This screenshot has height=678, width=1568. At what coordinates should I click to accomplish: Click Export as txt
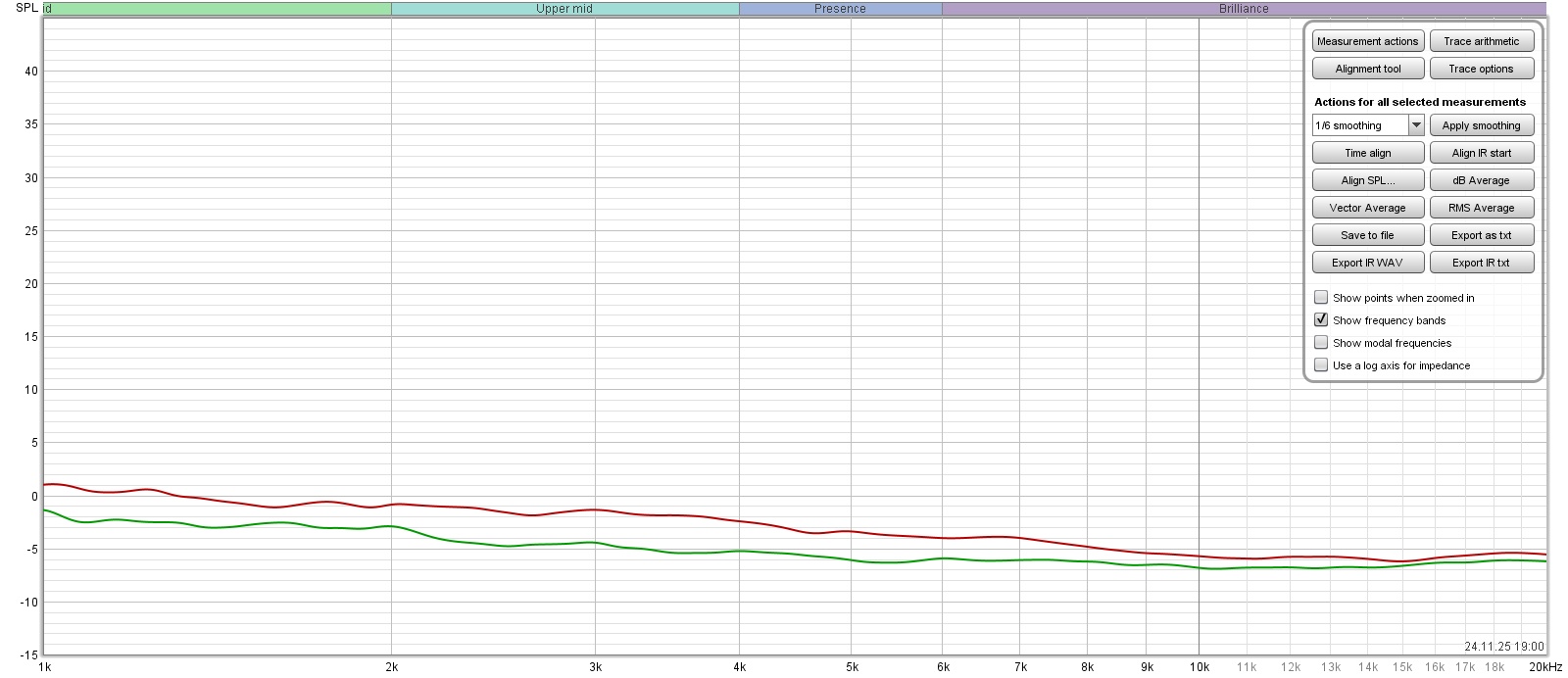tap(1482, 235)
